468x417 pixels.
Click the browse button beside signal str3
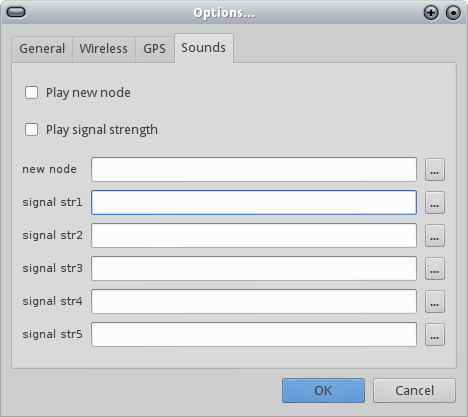pyautogui.click(x=435, y=268)
